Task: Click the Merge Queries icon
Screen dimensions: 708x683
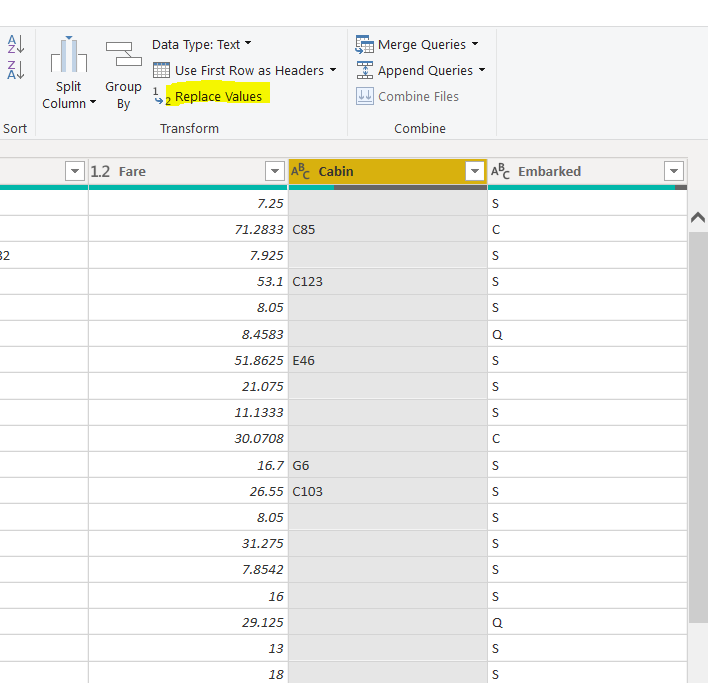Action: (x=364, y=44)
